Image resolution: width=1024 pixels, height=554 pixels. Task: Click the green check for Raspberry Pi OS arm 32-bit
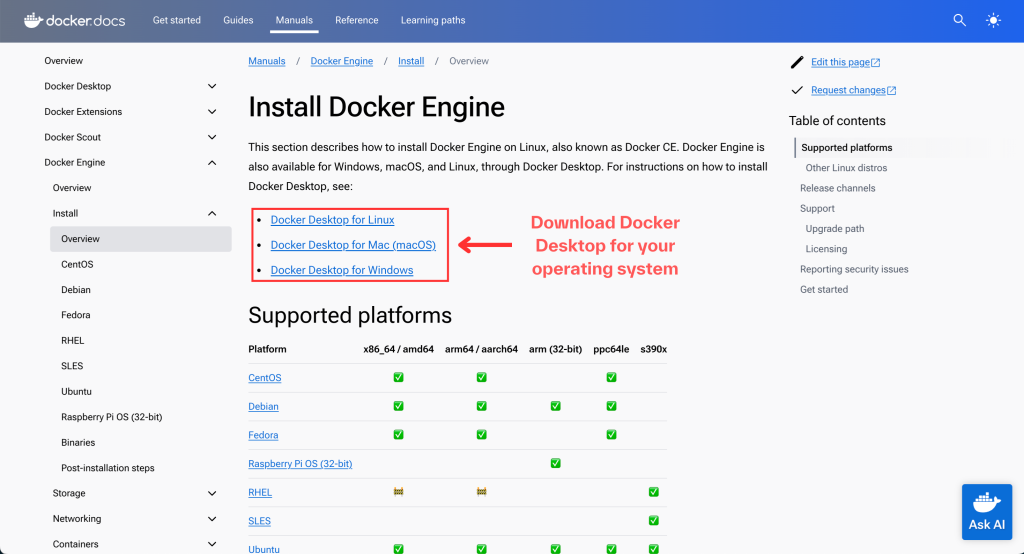(555, 463)
